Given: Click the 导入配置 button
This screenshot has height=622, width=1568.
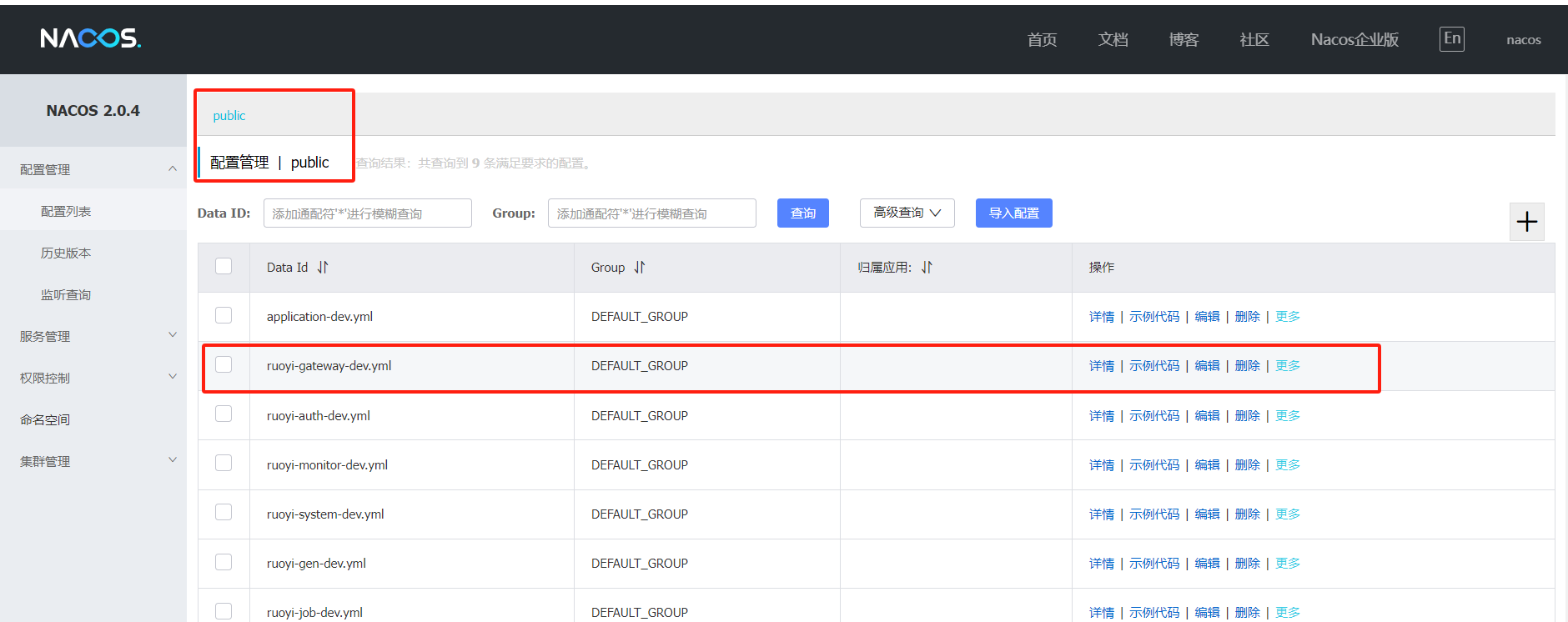Looking at the screenshot, I should point(1014,213).
